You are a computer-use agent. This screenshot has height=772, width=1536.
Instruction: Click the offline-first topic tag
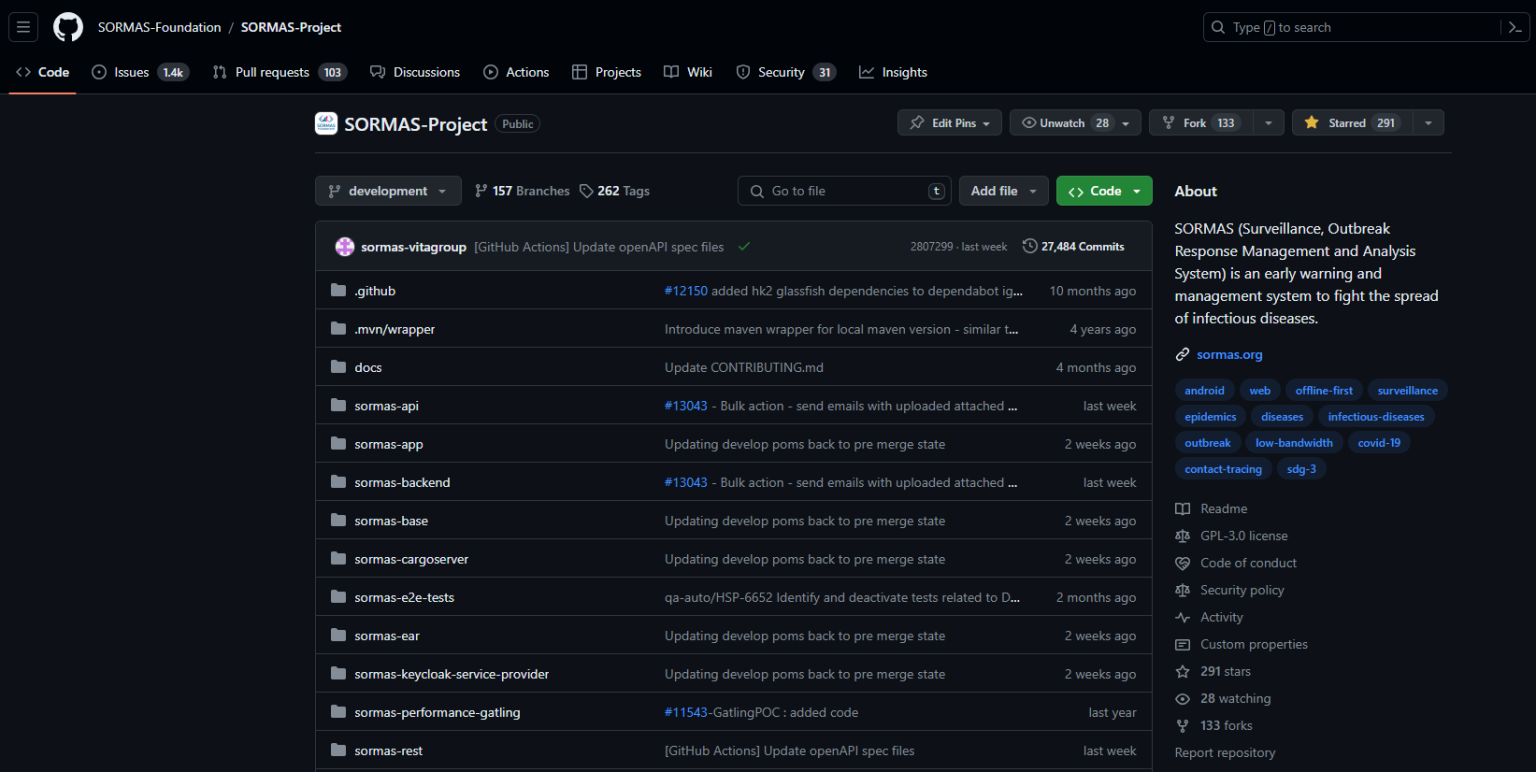[1324, 391]
